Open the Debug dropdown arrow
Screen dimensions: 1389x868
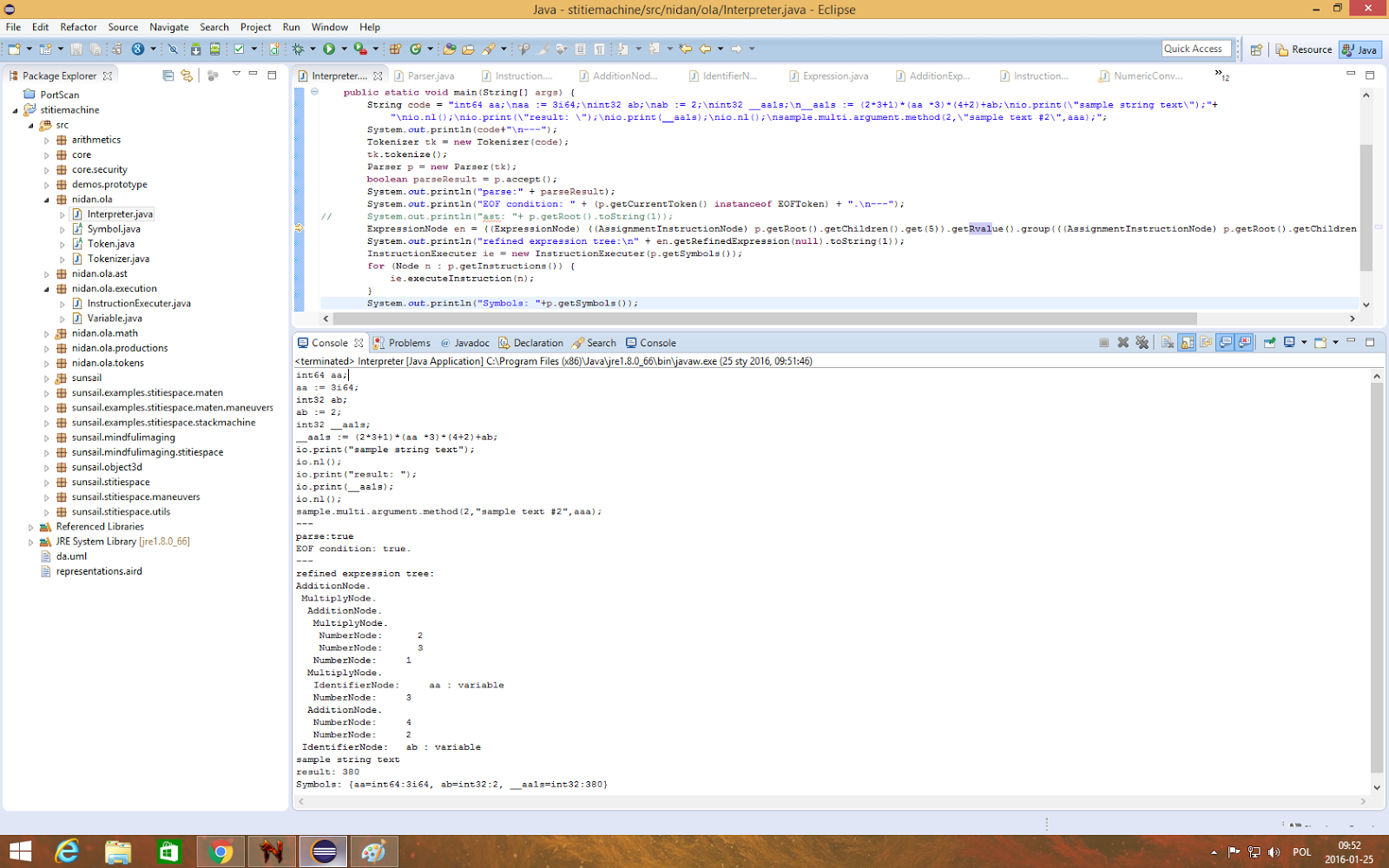pos(313,49)
